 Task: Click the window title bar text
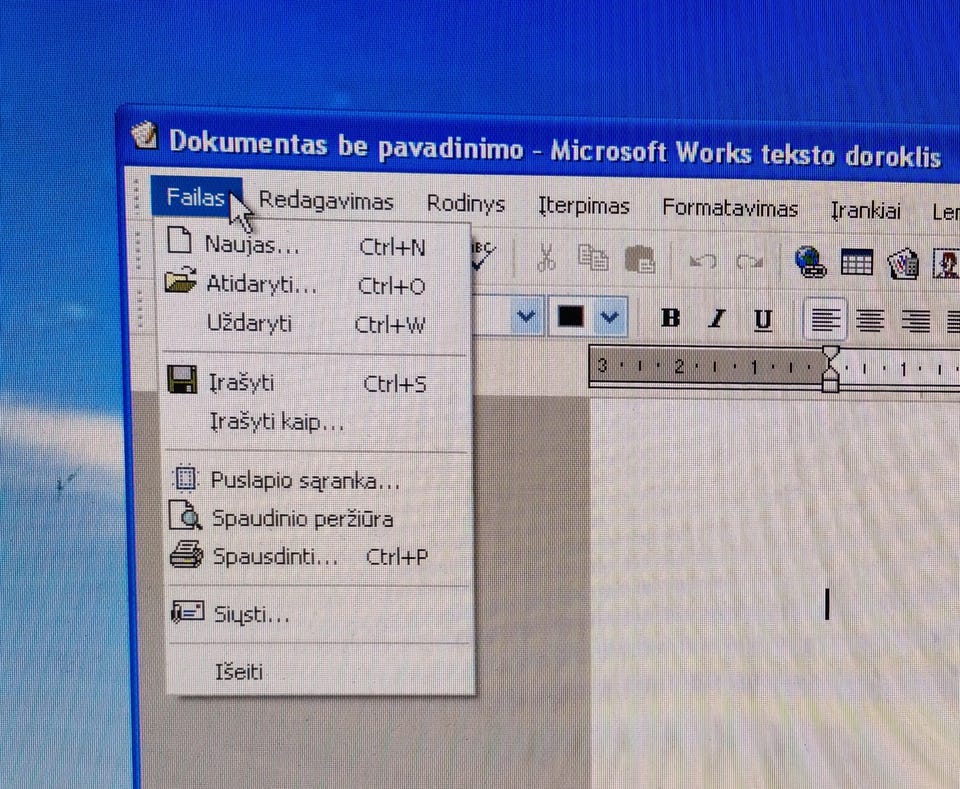tap(555, 148)
